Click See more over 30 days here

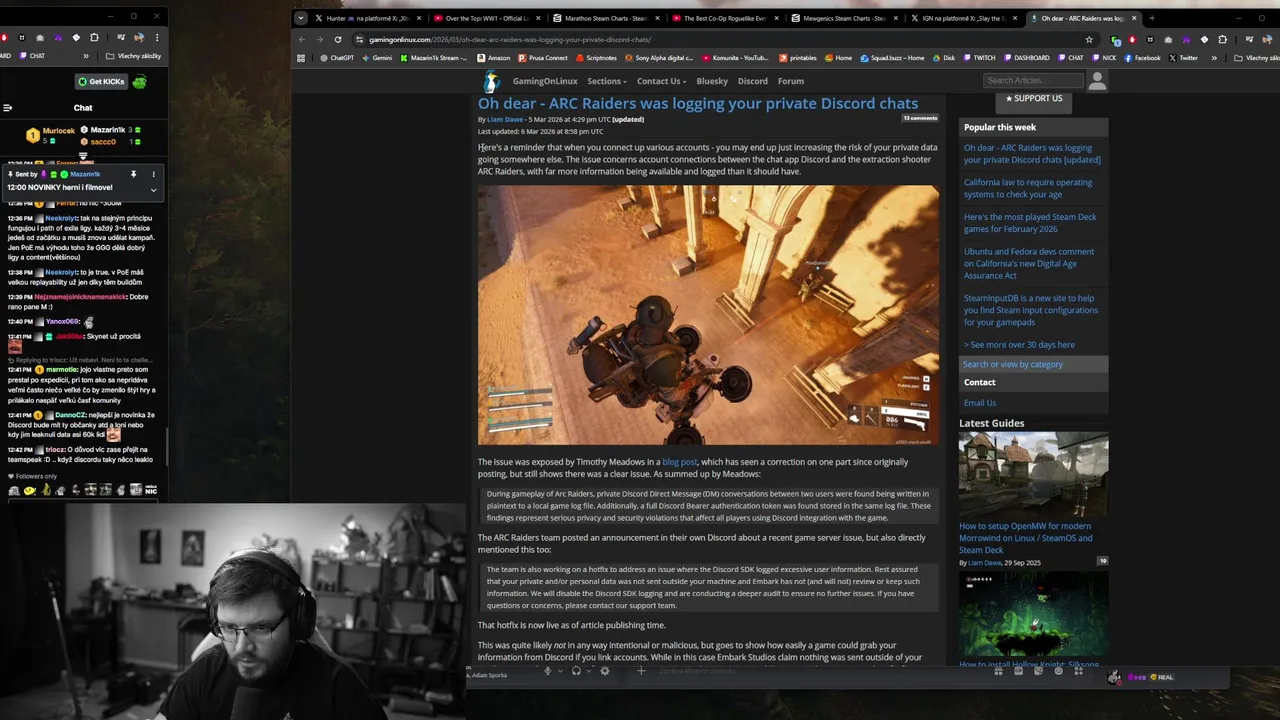point(1019,345)
